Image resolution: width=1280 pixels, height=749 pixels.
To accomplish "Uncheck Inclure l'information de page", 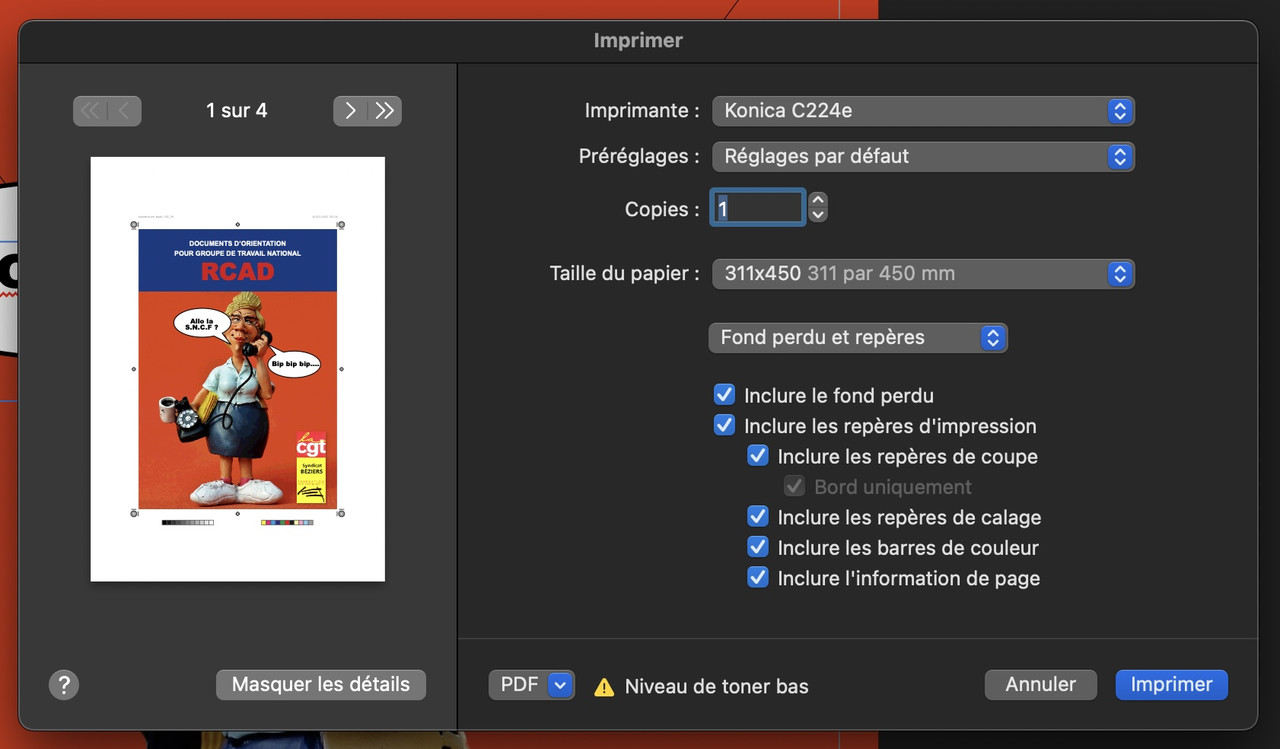I will (758, 577).
